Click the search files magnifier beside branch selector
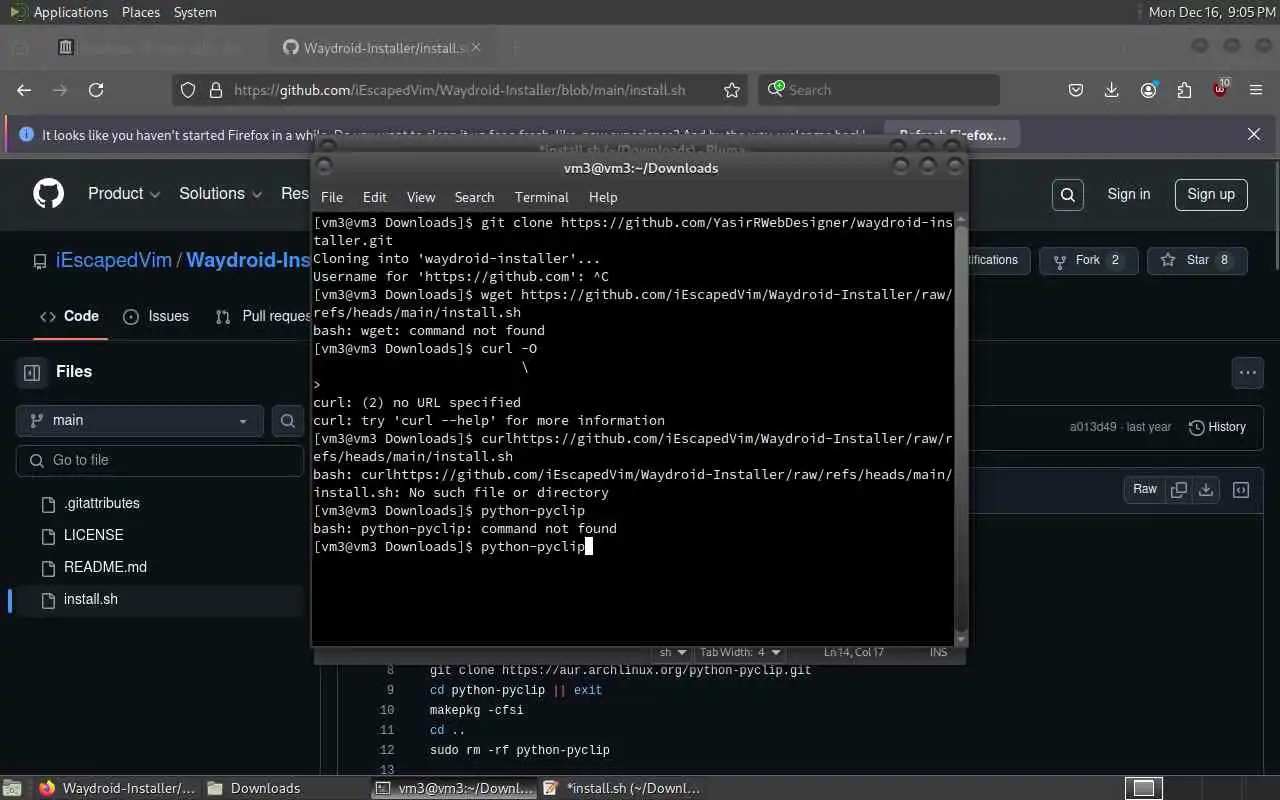The height and width of the screenshot is (800, 1280). point(288,421)
